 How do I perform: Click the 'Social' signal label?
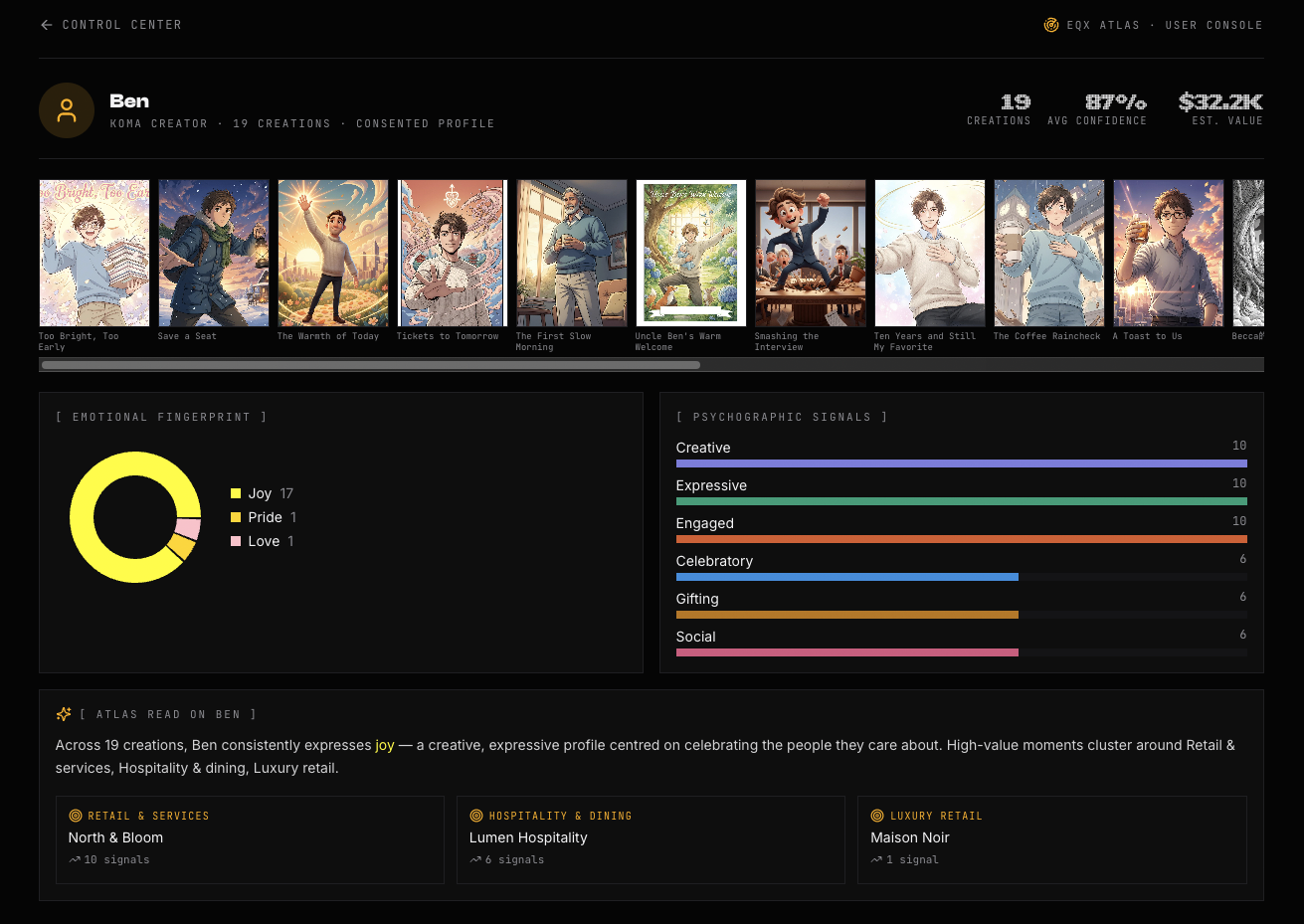[696, 637]
